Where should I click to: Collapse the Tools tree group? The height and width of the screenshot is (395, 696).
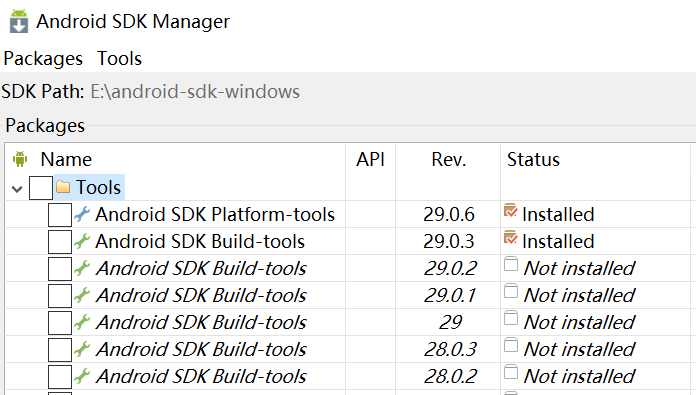tap(17, 189)
